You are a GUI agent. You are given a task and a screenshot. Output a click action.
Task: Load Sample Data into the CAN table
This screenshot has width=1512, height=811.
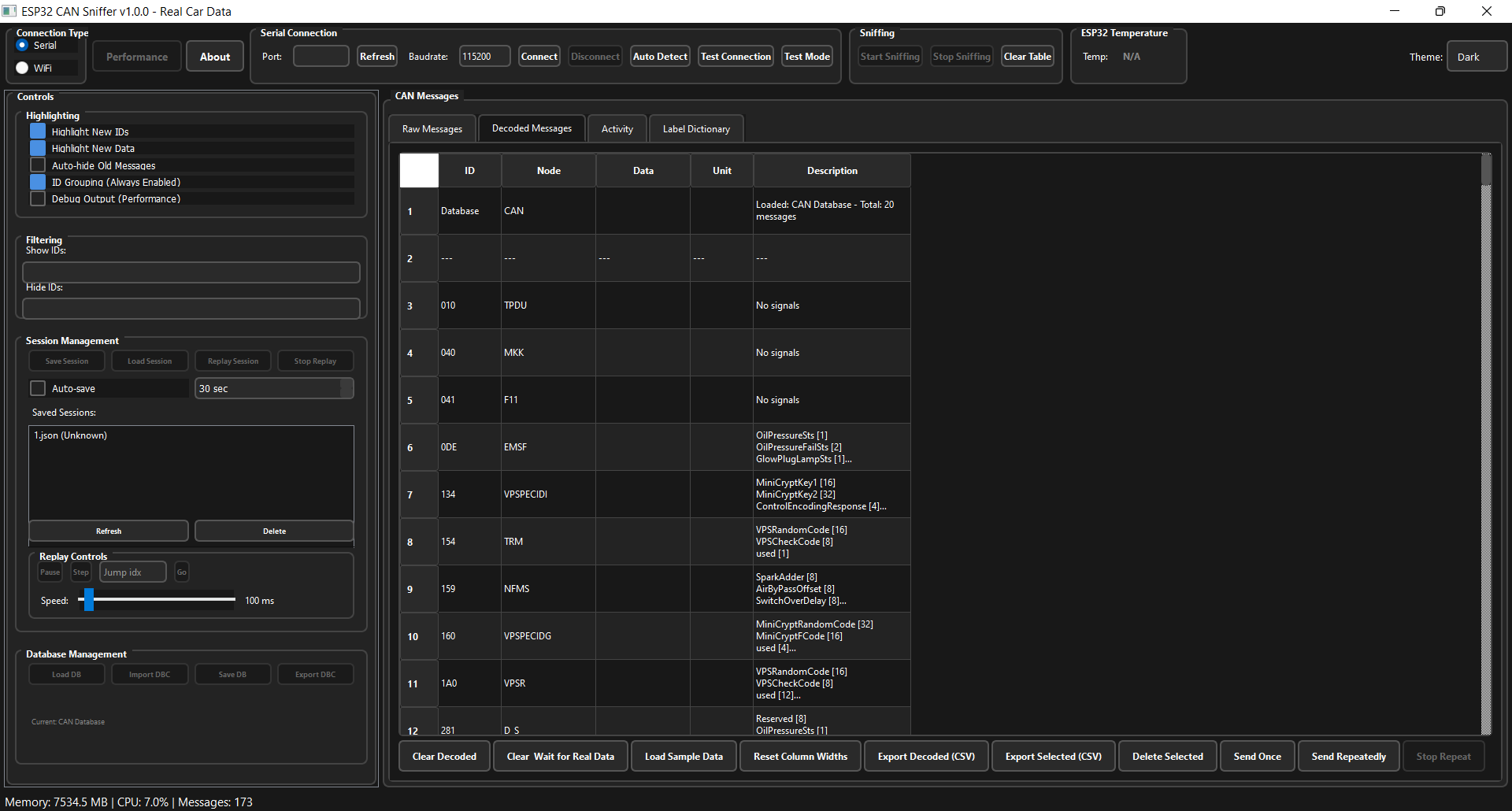pyautogui.click(x=683, y=756)
